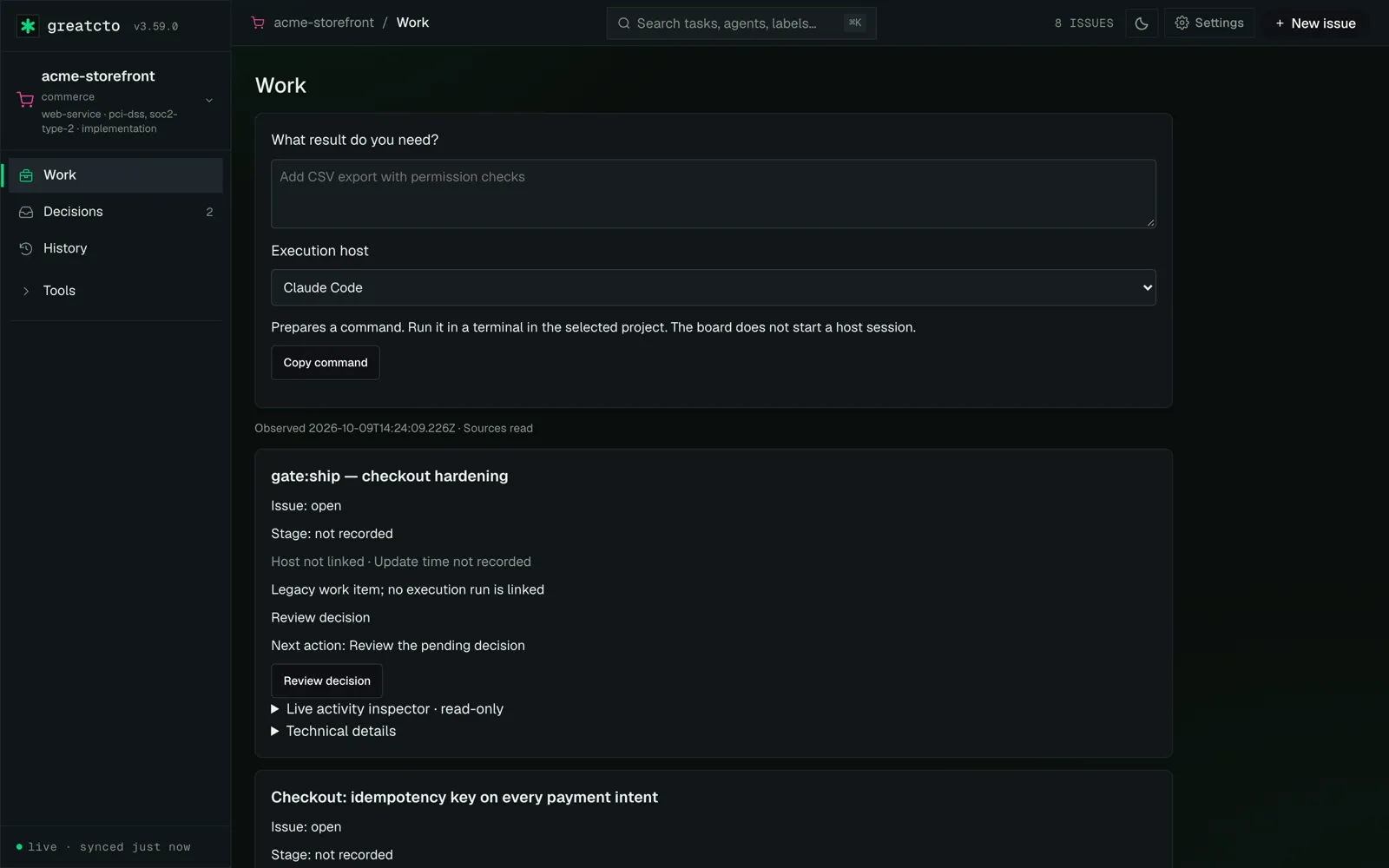
Task: Click the inbox icon next to Decisions
Action: coord(26,212)
